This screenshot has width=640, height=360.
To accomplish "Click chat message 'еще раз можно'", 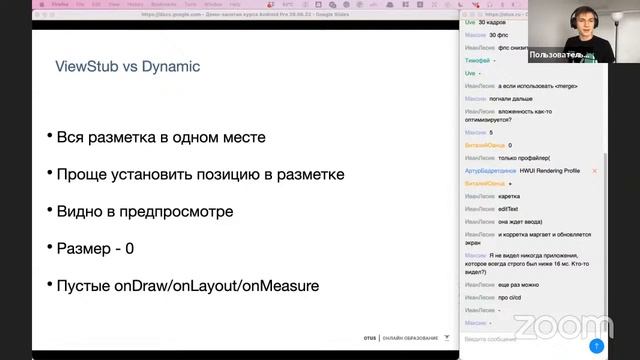I will click(x=518, y=285).
